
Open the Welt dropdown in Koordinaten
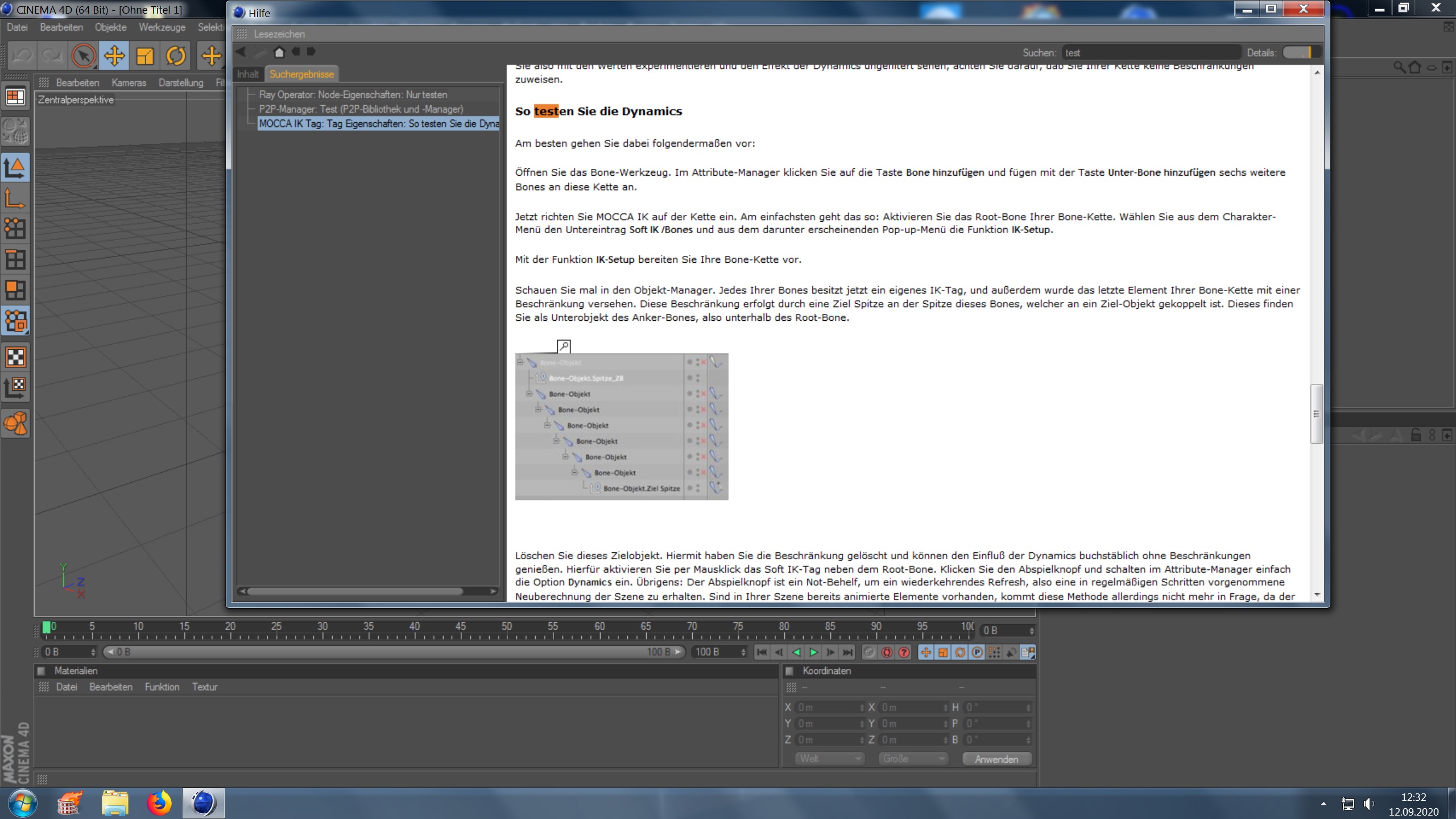coord(830,759)
